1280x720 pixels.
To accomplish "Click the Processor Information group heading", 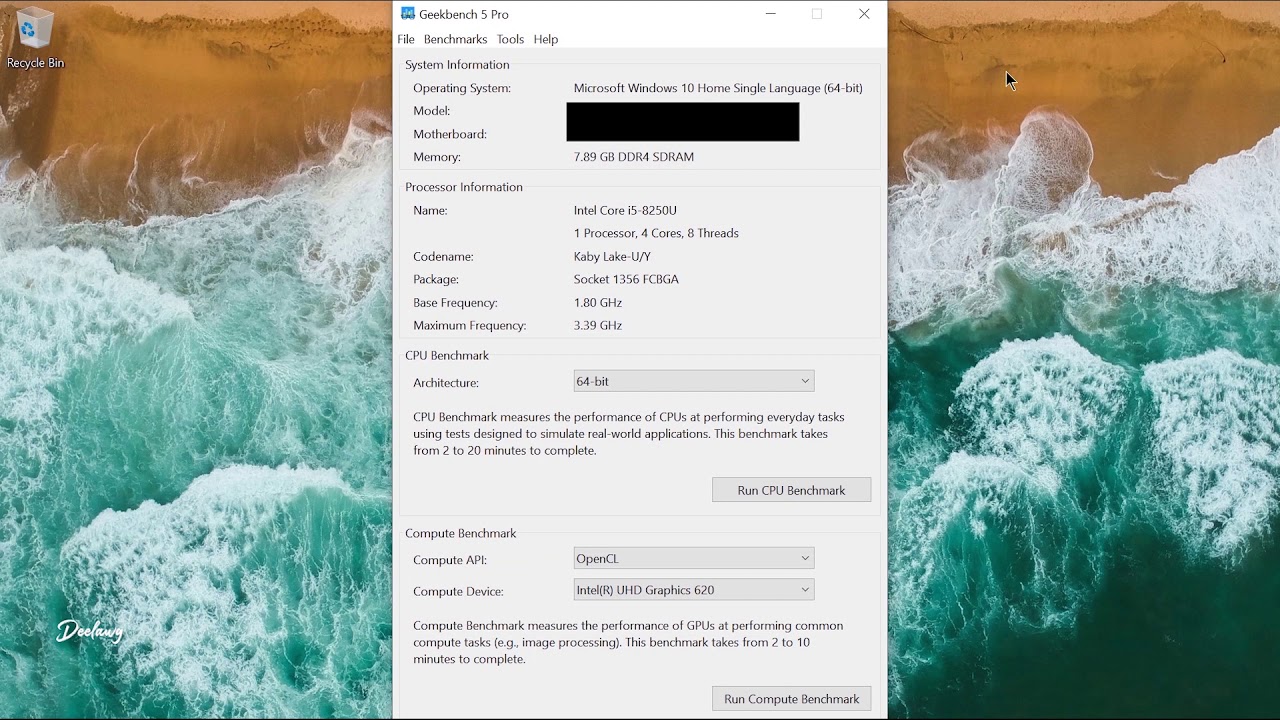I will 464,186.
